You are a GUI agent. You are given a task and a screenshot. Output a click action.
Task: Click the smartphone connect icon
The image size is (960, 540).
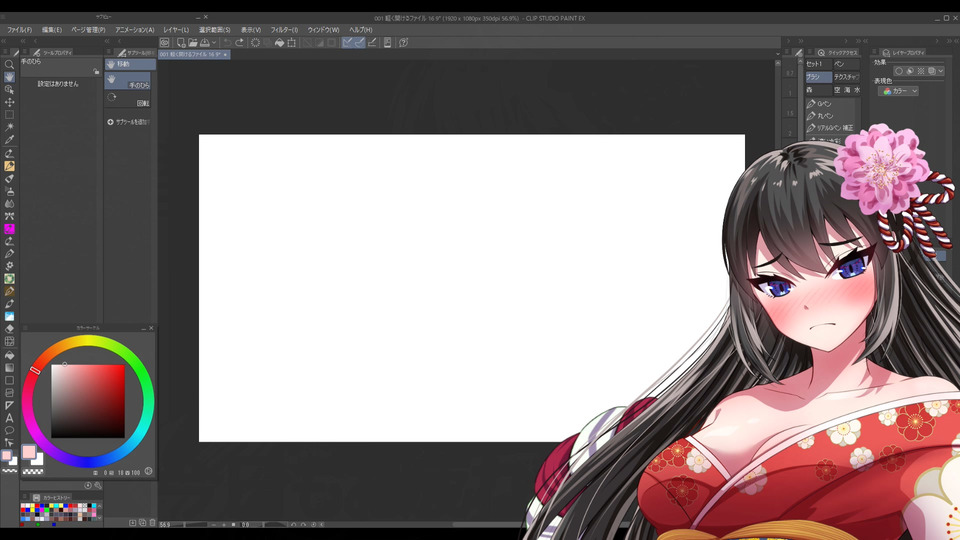387,42
